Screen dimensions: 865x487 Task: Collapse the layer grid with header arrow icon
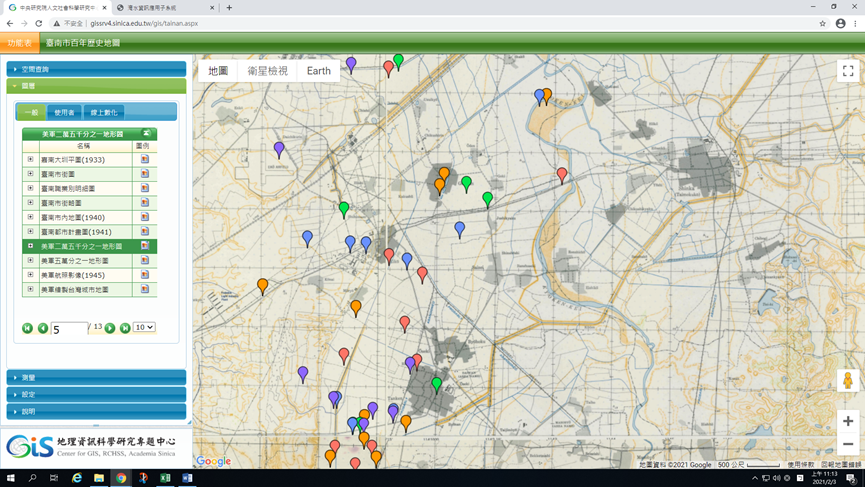pyautogui.click(x=146, y=133)
